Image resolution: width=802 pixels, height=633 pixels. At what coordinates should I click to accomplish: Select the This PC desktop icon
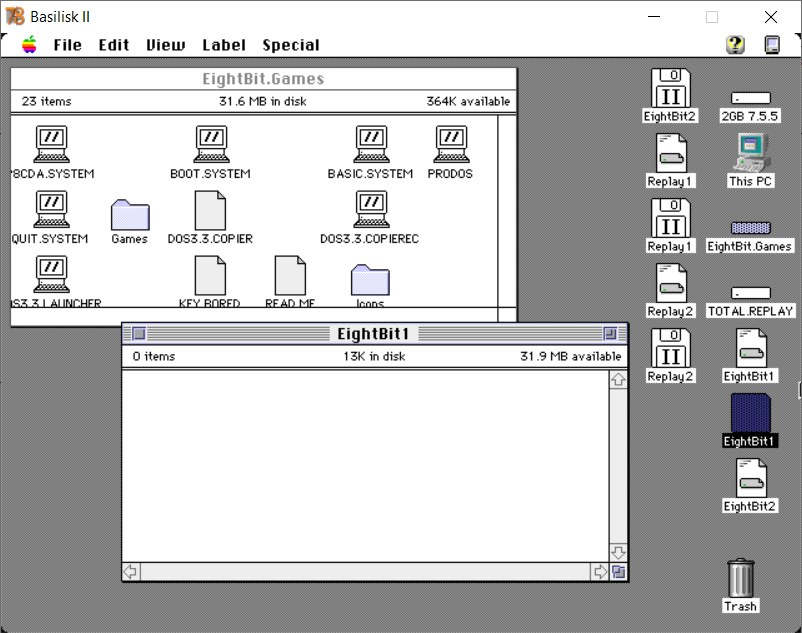750,153
